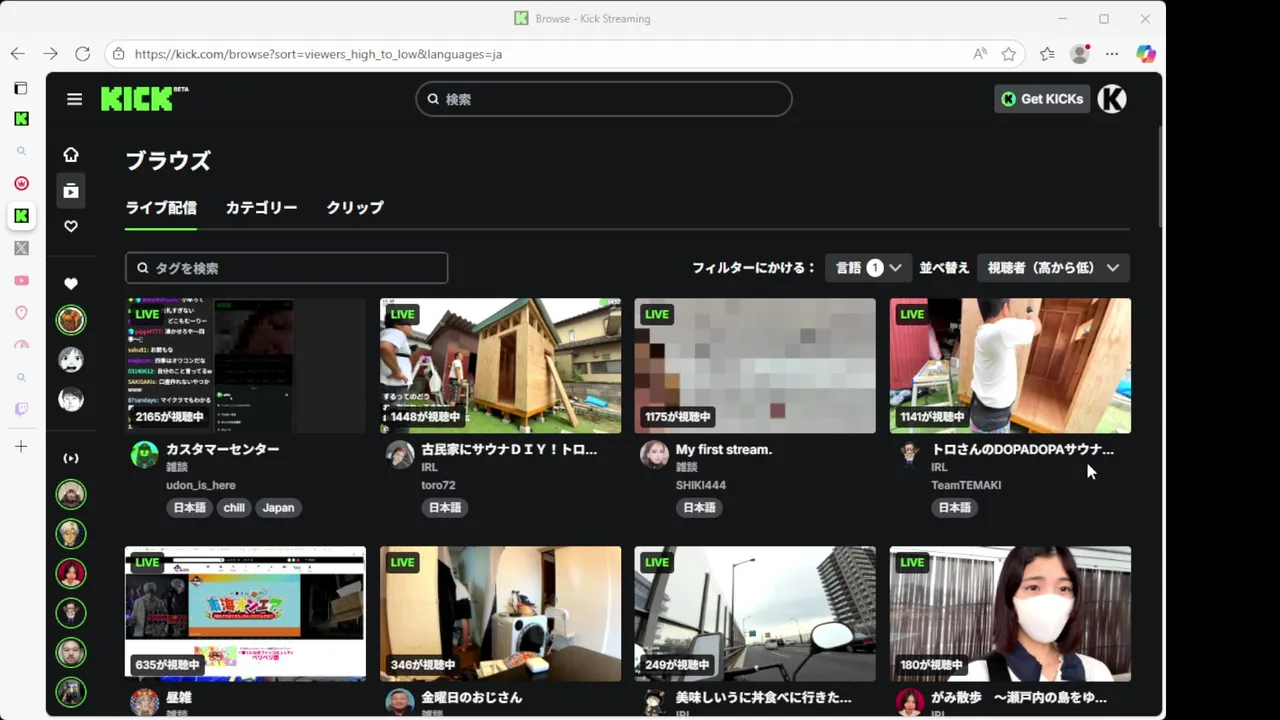
Task: Open the browser favorites list icon
Action: [x=1047, y=54]
